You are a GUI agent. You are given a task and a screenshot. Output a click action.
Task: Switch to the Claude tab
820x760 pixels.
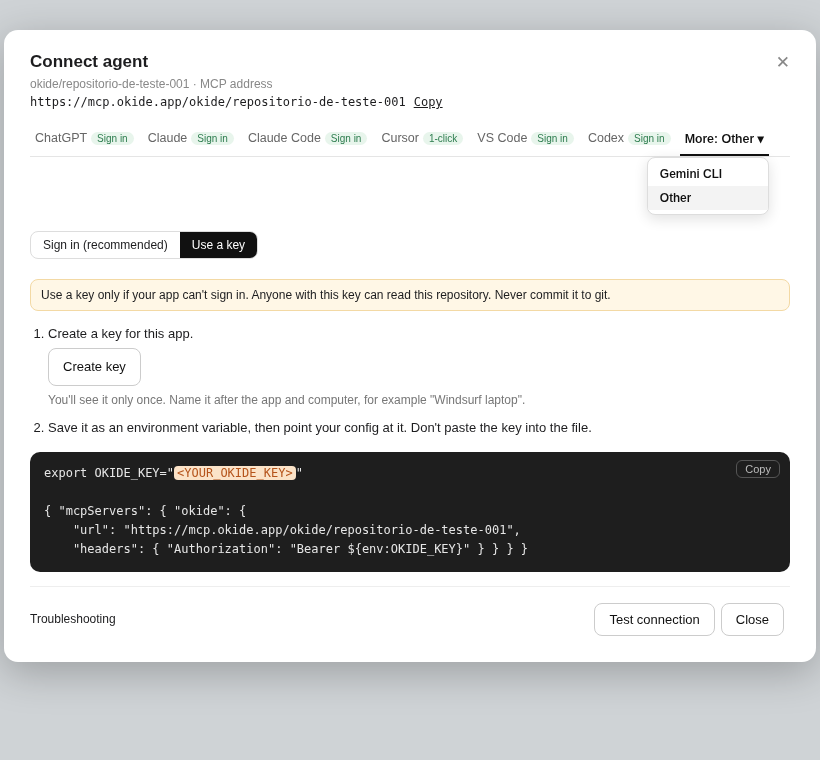click(190, 138)
